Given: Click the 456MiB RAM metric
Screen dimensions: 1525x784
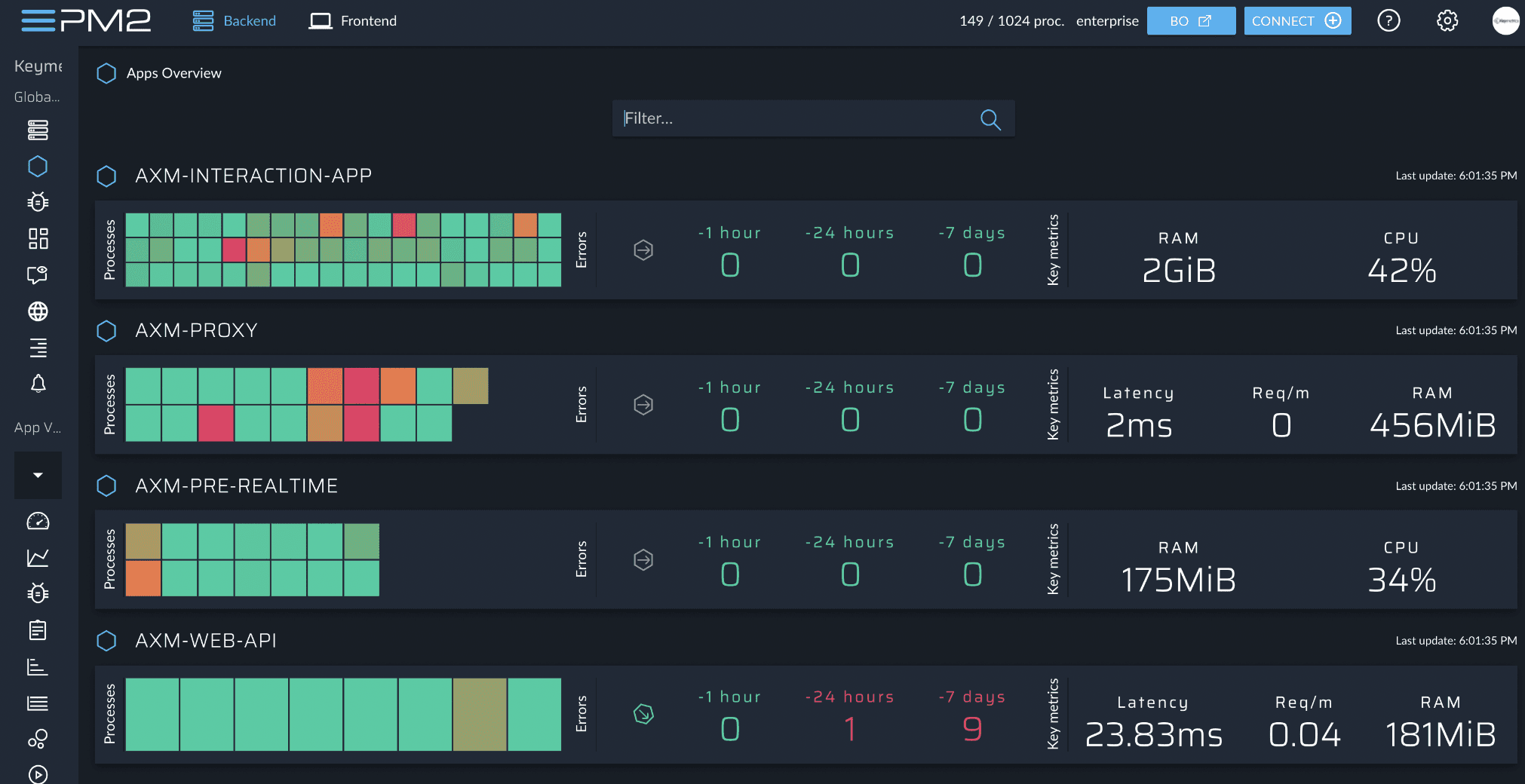Looking at the screenshot, I should pyautogui.click(x=1433, y=425).
